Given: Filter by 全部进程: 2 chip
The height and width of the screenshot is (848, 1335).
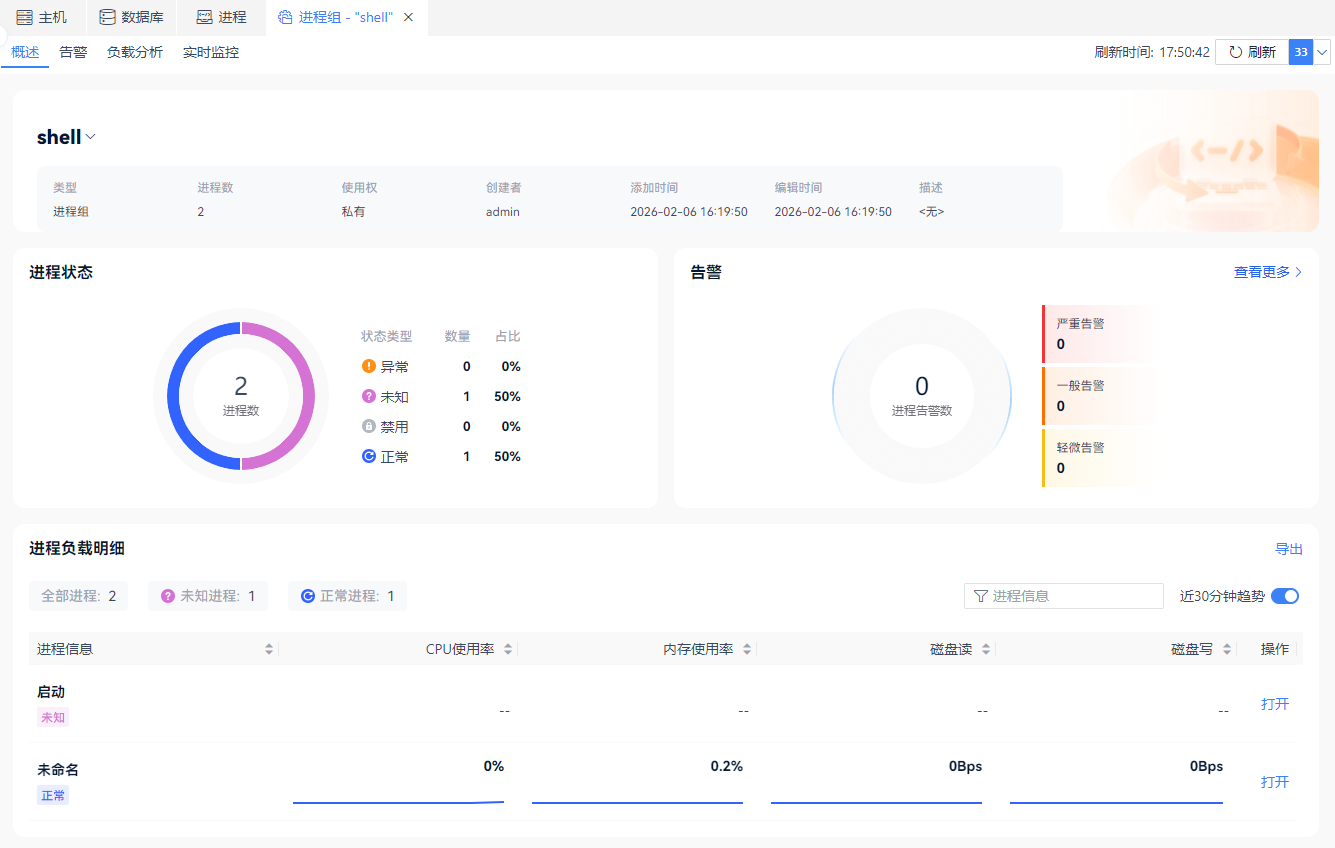Looking at the screenshot, I should tap(79, 596).
